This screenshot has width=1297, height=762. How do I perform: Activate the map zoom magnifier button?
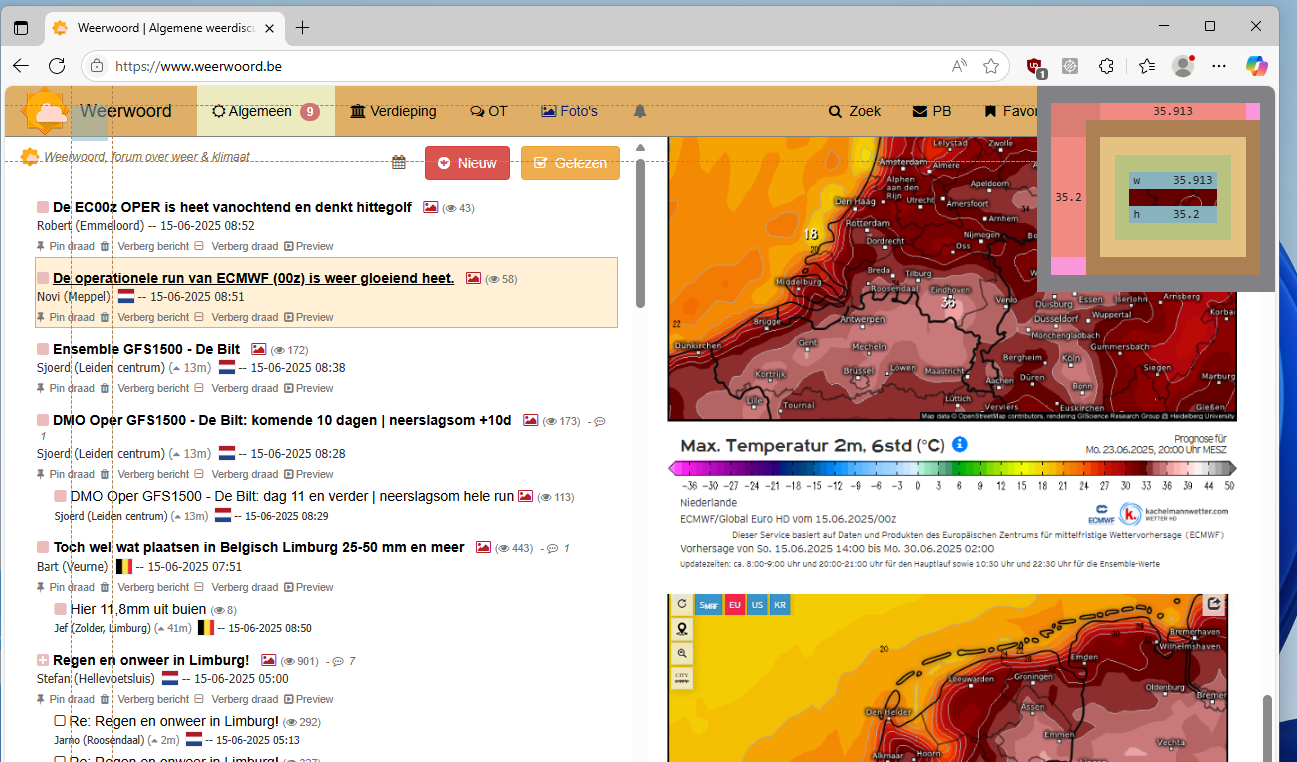[682, 653]
